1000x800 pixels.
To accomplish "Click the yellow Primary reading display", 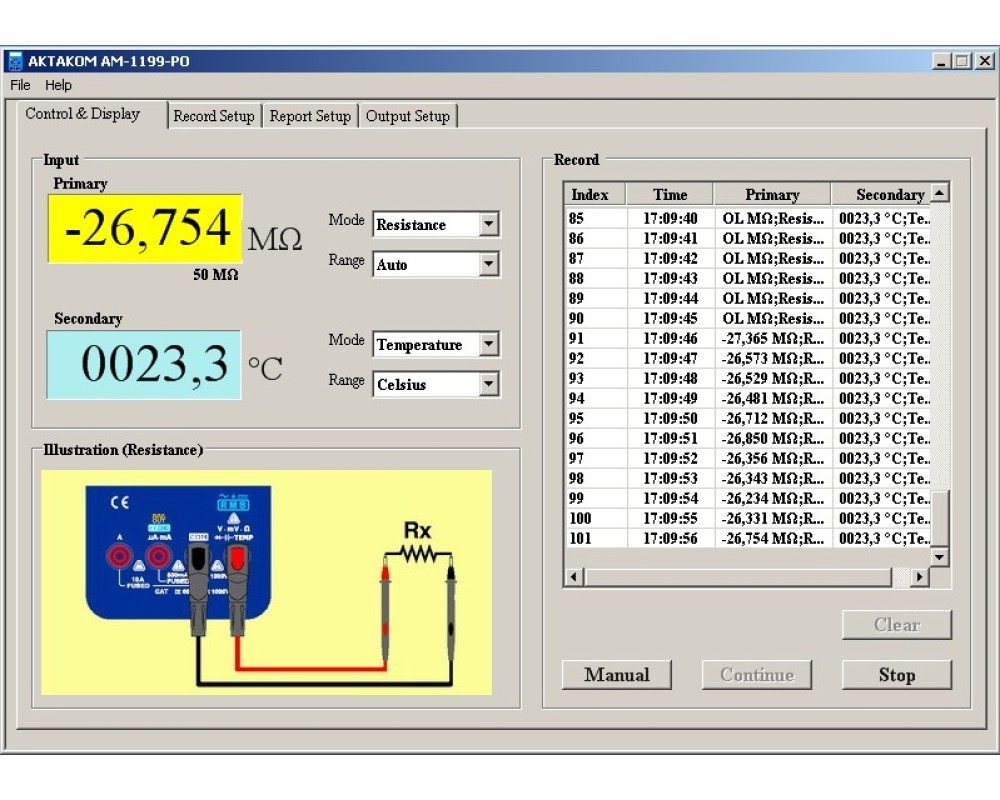I will (x=145, y=229).
